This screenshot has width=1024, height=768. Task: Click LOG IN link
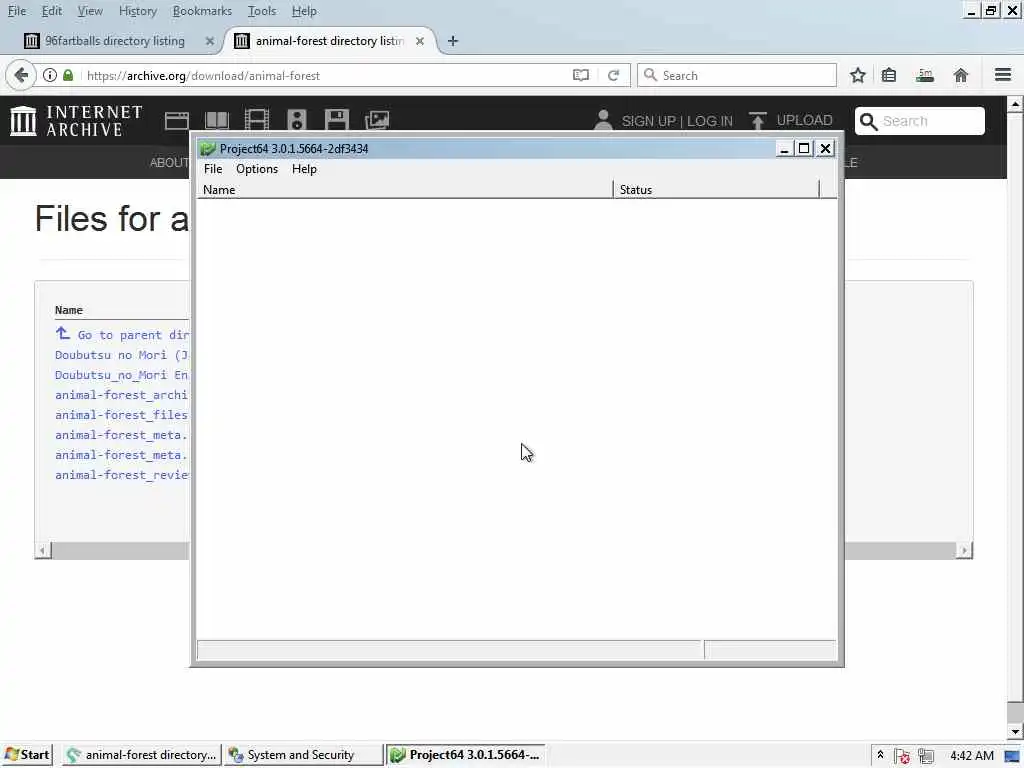[x=710, y=121]
